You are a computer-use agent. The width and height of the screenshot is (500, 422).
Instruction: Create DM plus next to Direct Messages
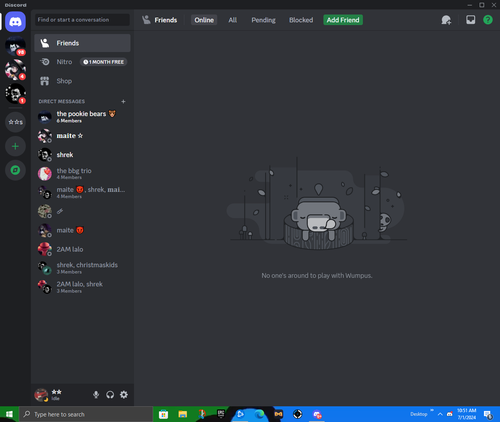click(123, 101)
